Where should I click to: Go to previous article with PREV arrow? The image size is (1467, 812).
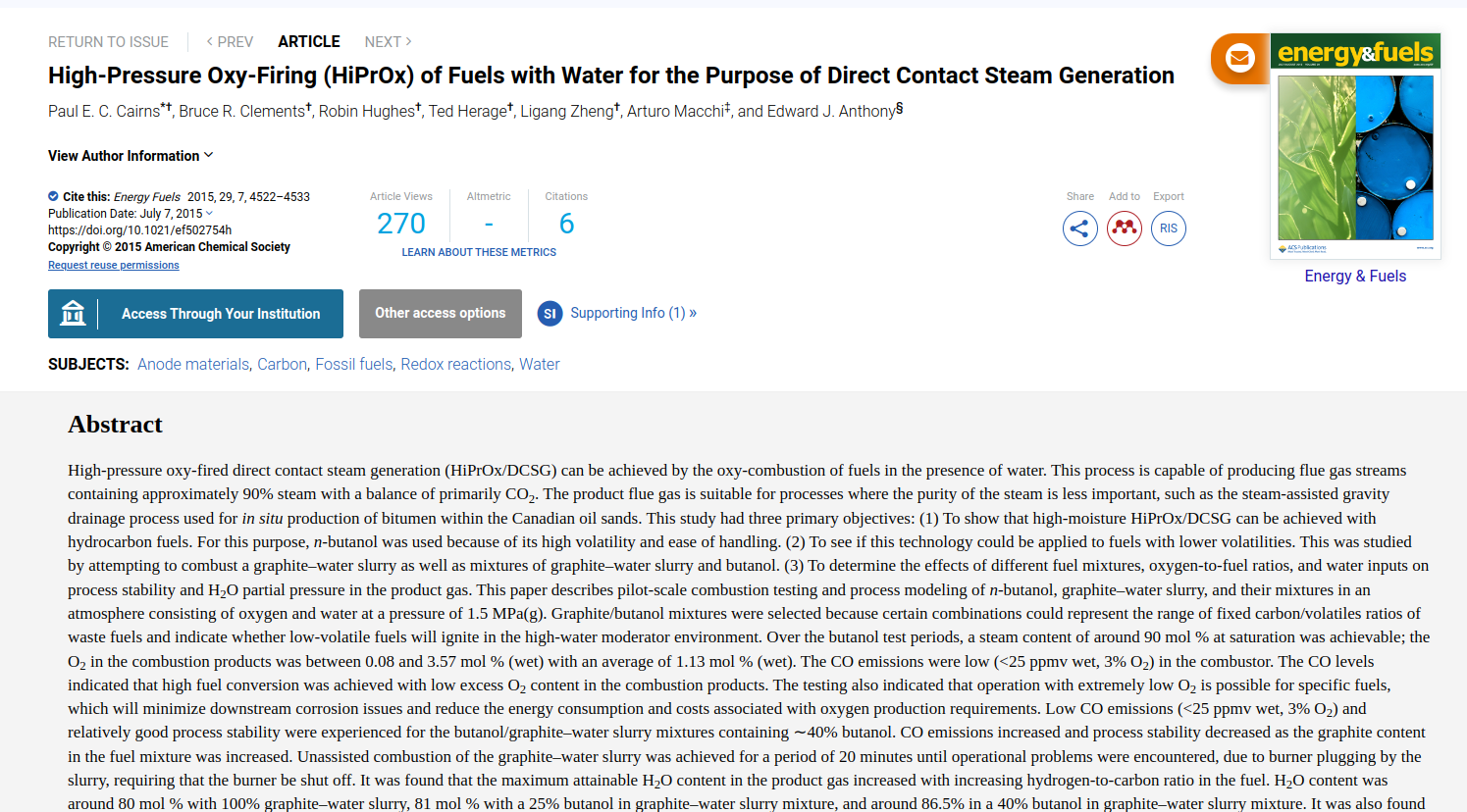pyautogui.click(x=230, y=42)
